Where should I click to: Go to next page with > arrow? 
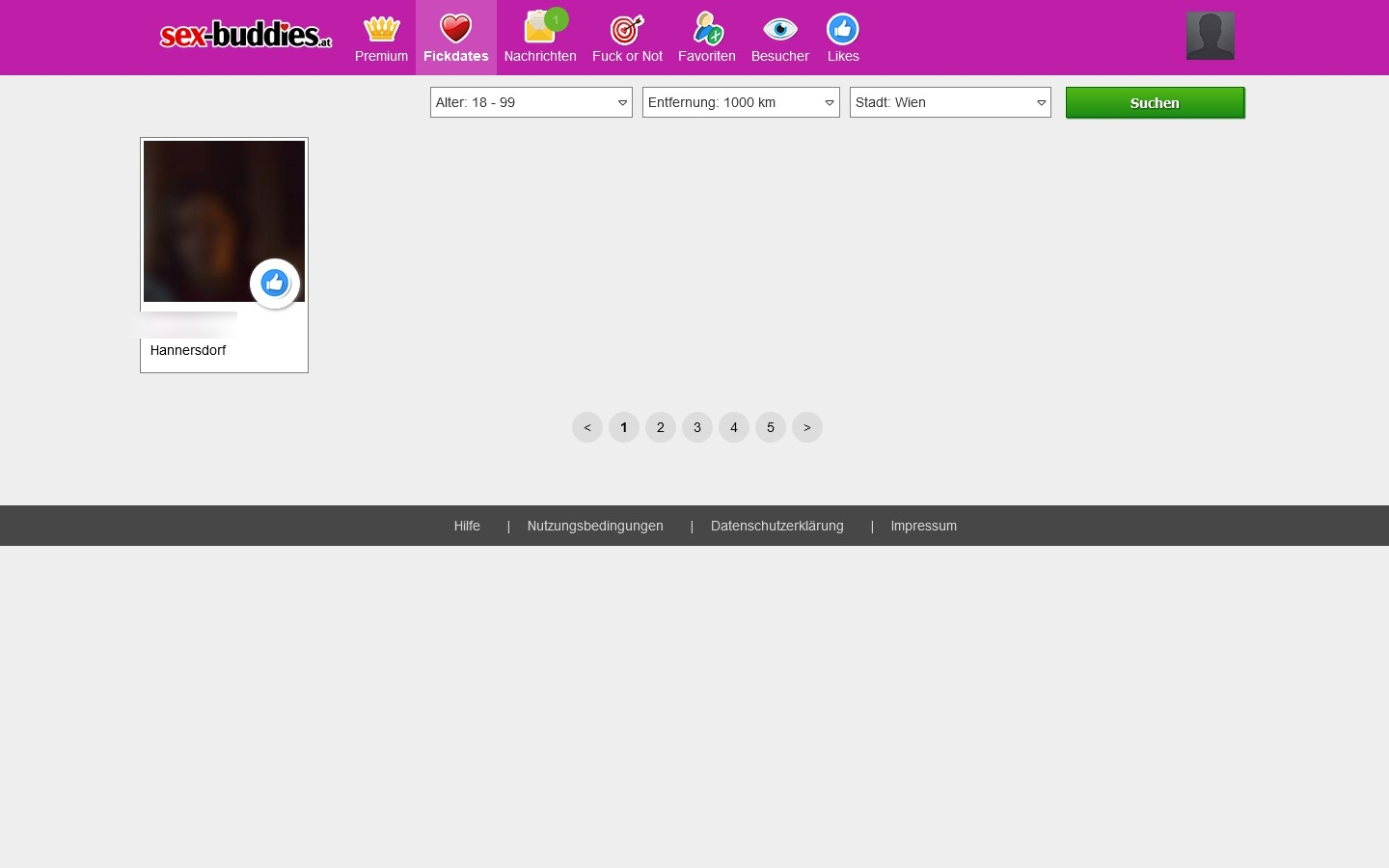coord(807,427)
